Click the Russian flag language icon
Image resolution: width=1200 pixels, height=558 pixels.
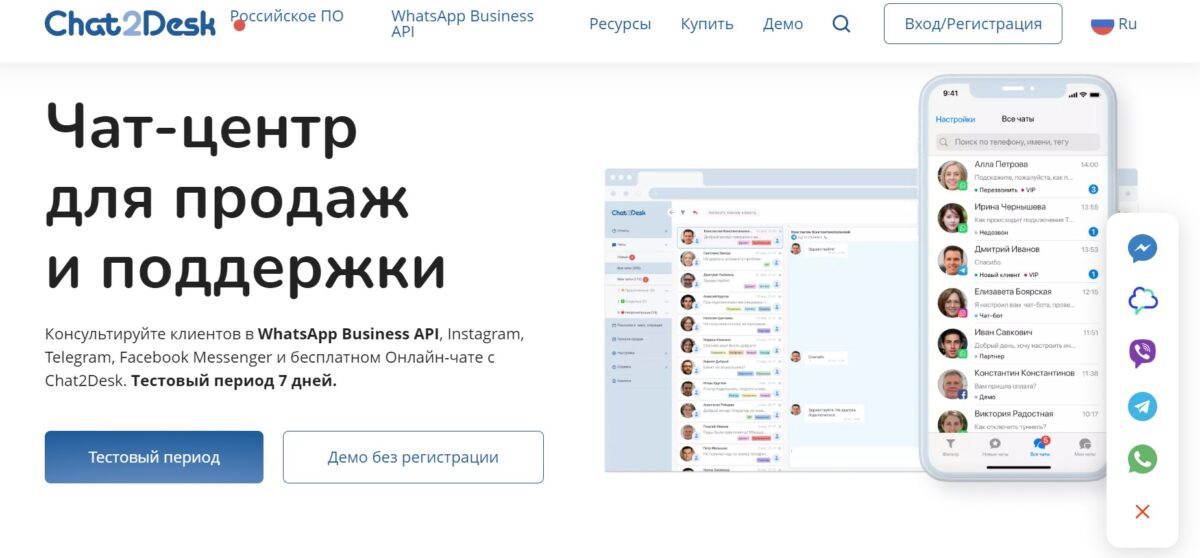(x=1102, y=24)
